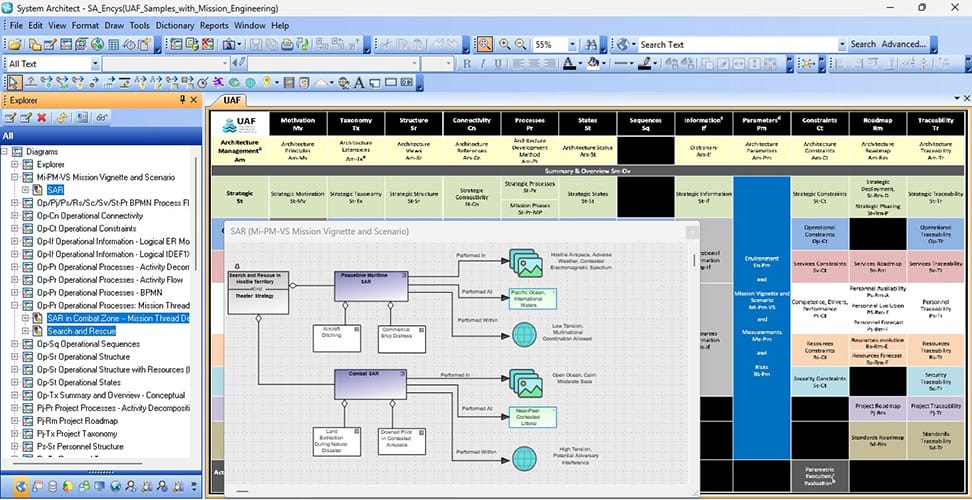
Task: Expand the Pj-Rm Project Roadmap node
Action: (15, 421)
